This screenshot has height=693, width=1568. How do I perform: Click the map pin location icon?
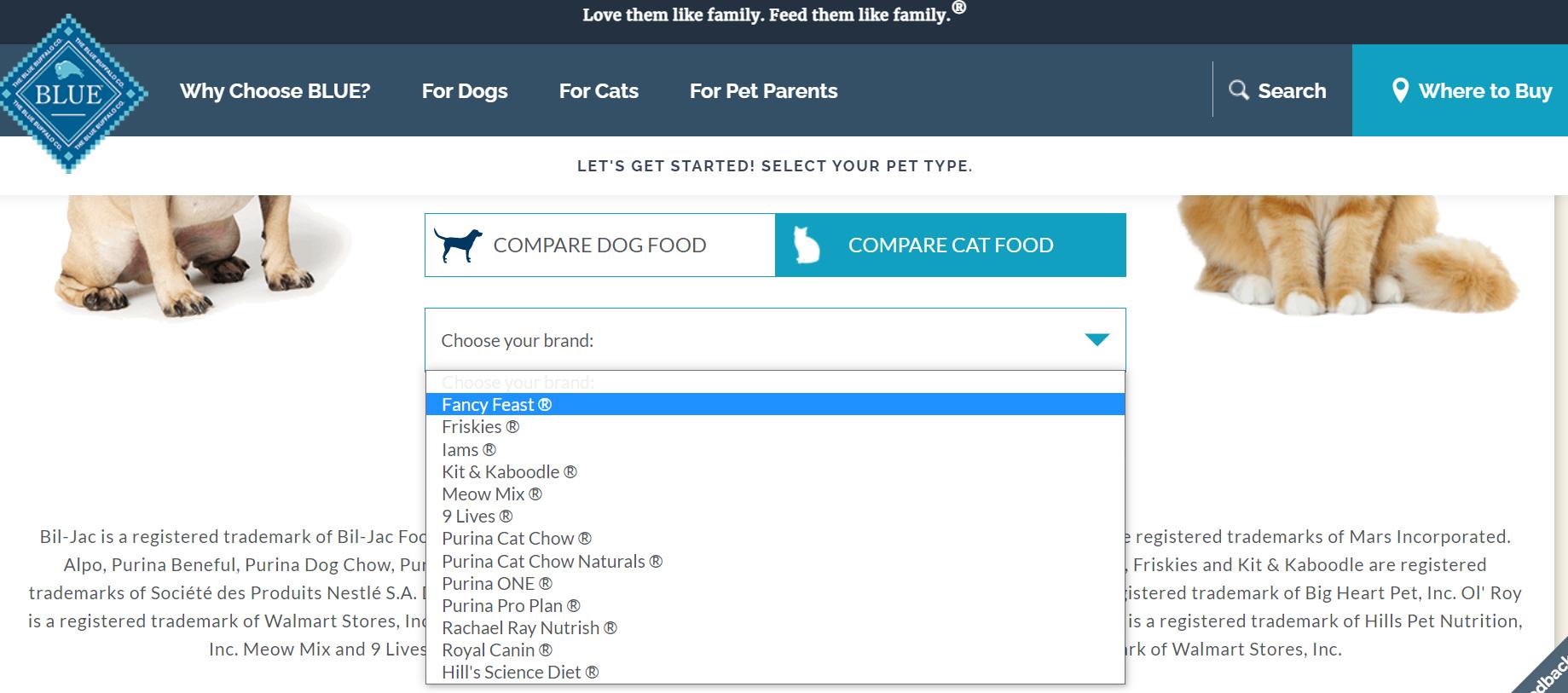1399,90
